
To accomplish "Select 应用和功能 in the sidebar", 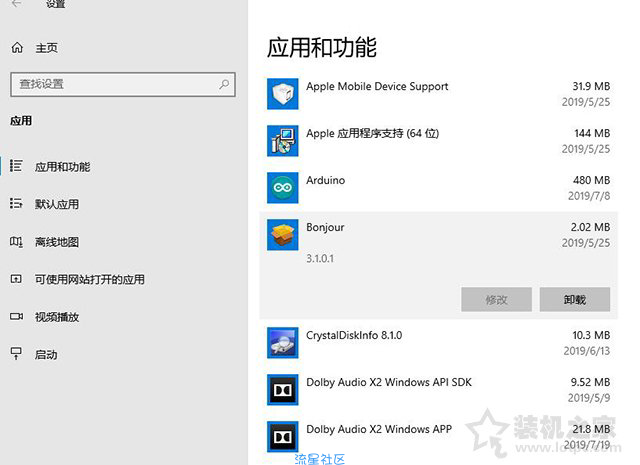I will (62, 167).
